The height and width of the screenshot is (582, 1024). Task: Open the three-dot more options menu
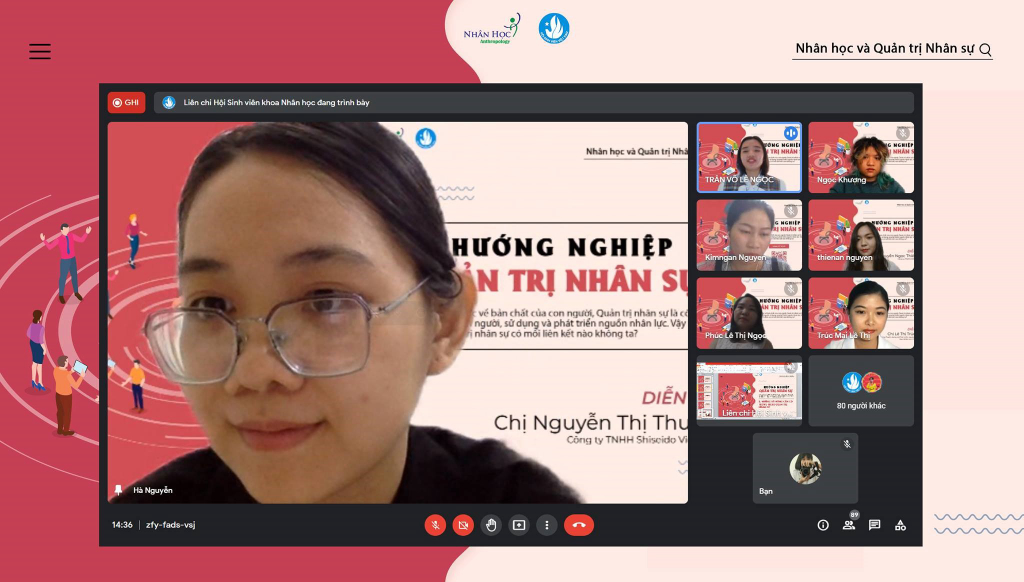(x=547, y=525)
